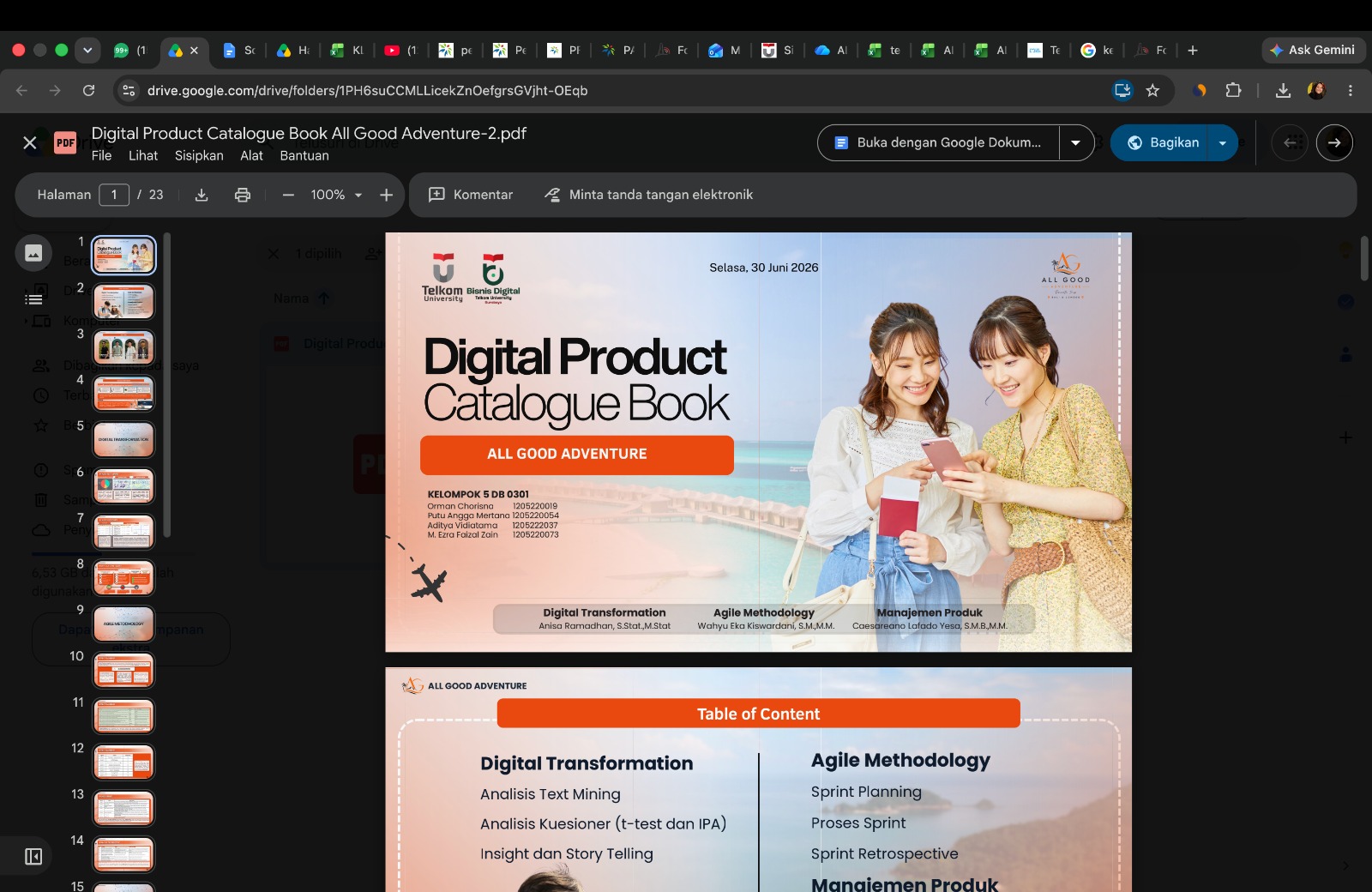The image size is (1372, 892).
Task: Expand the Bagikan dropdown arrow
Action: click(1223, 142)
